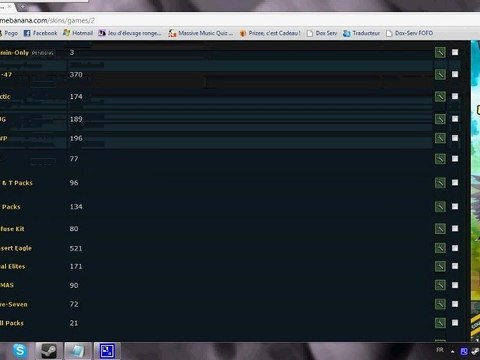The height and width of the screenshot is (360, 480).
Task: Click the green tool icon in the 174 count row
Action: click(x=440, y=97)
